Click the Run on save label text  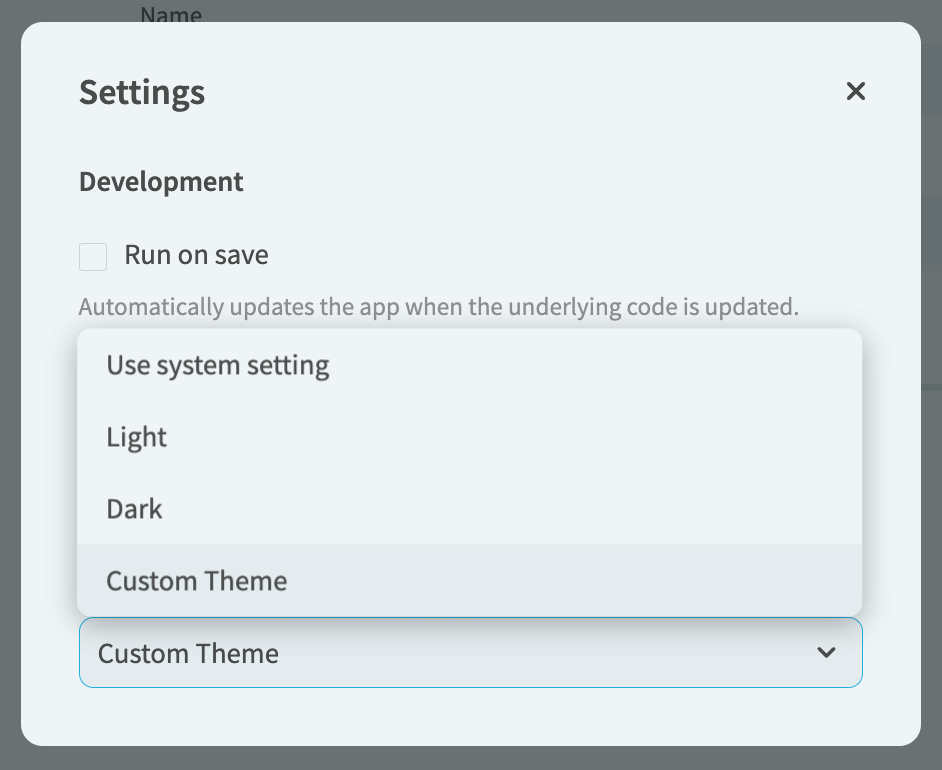196,255
